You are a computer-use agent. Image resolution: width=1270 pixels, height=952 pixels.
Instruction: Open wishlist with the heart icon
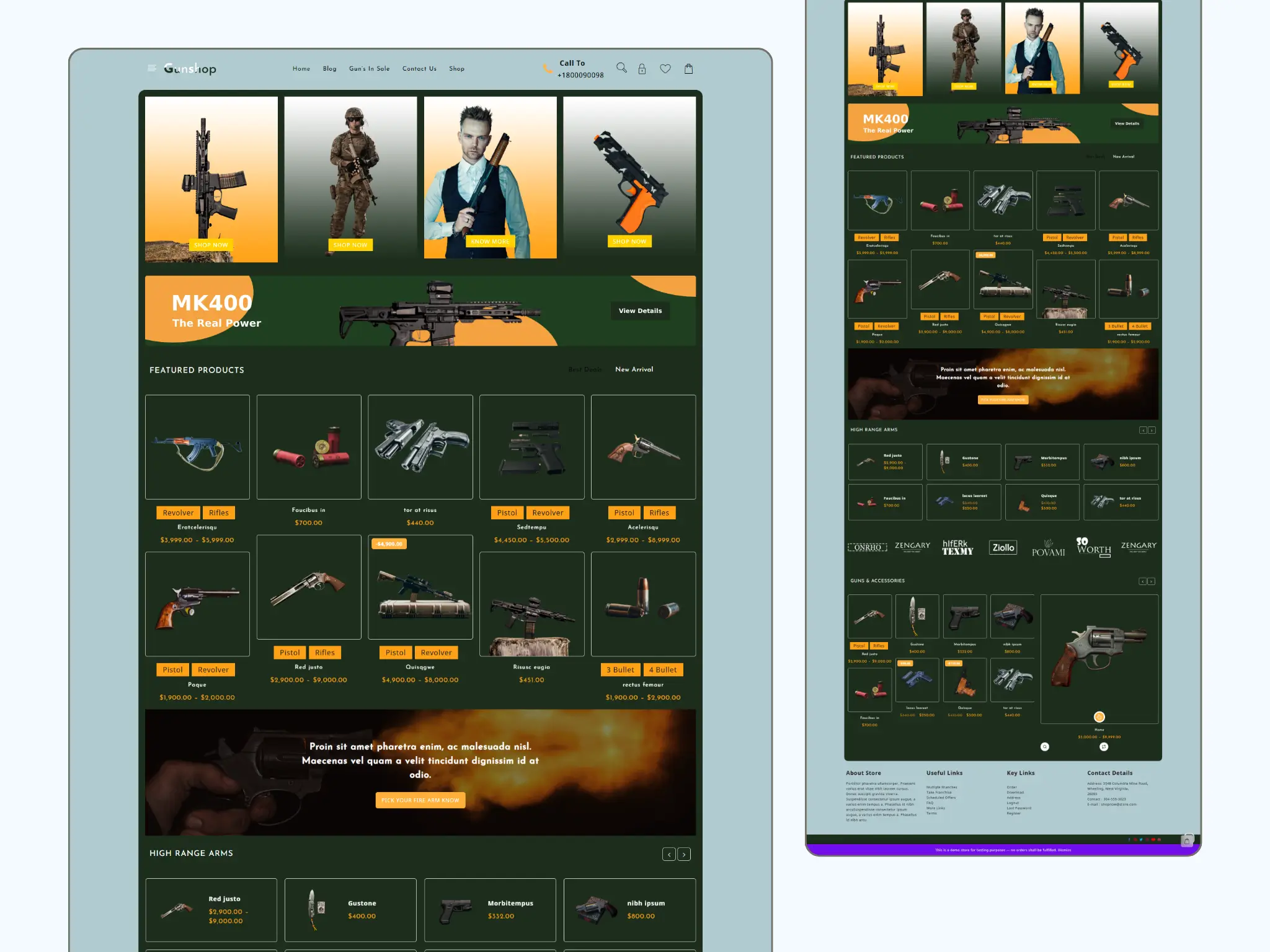(665, 69)
